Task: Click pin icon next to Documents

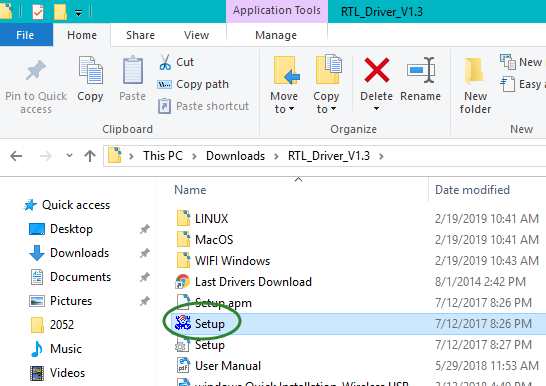Action: tap(145, 277)
